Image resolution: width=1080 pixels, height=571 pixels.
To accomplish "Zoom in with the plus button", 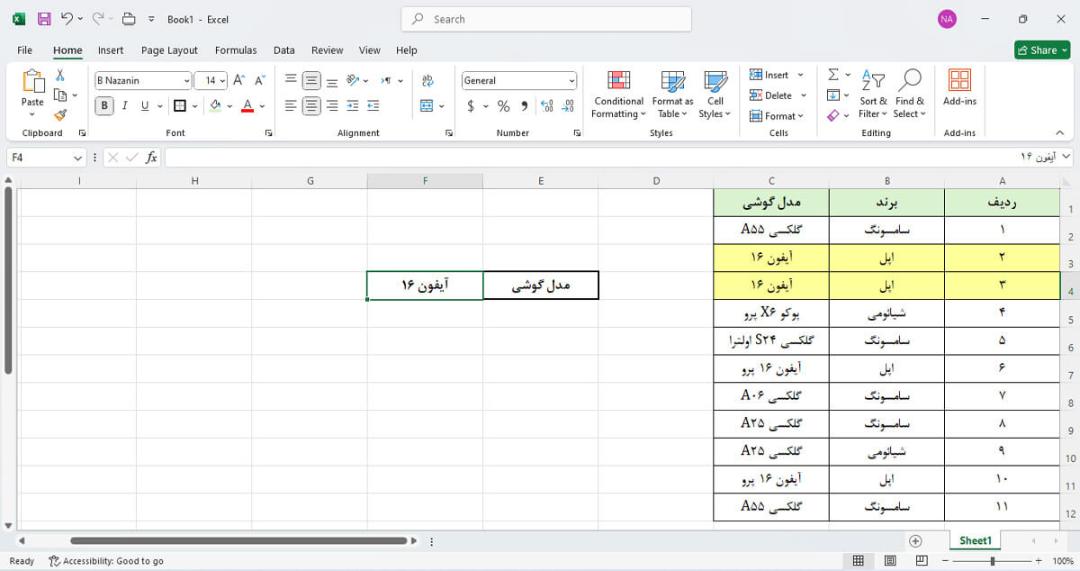I will (x=1039, y=561).
